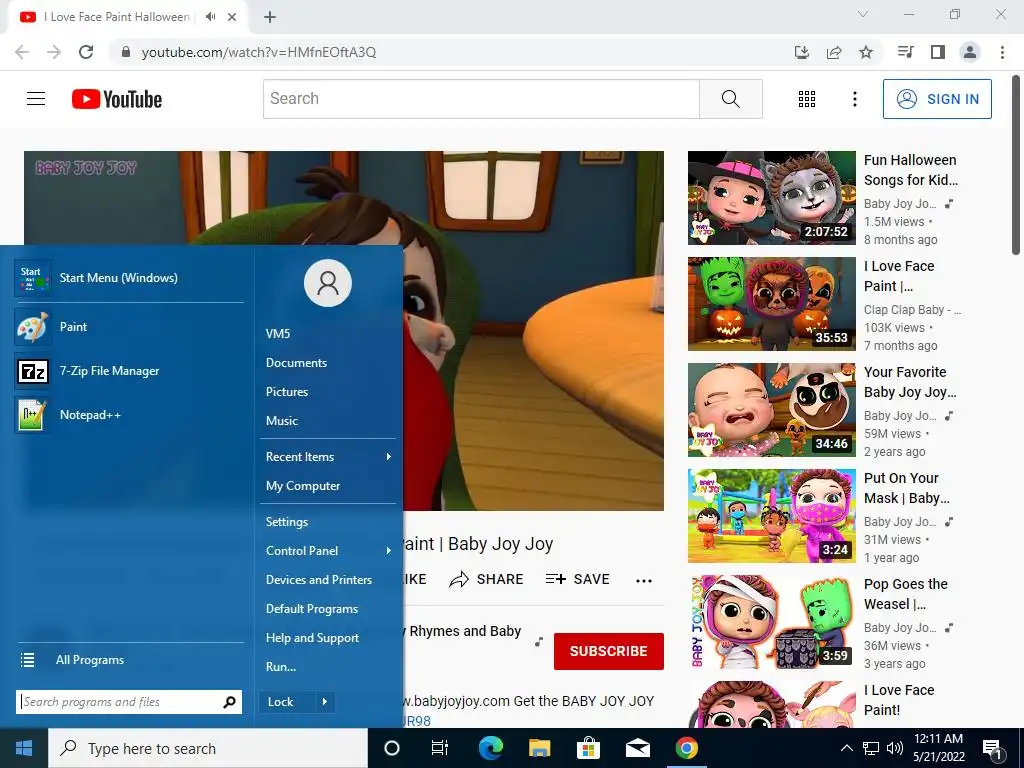Click the address bar URL

[259, 52]
